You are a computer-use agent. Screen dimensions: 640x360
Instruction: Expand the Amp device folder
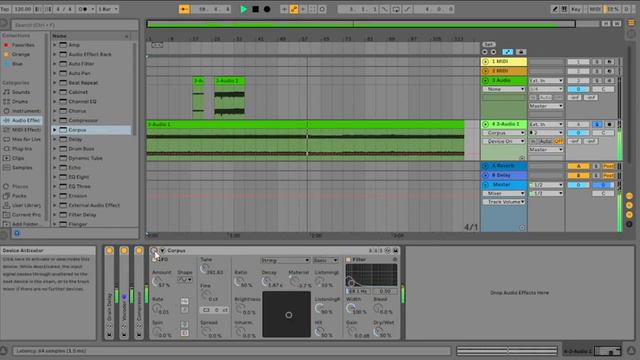(55, 45)
